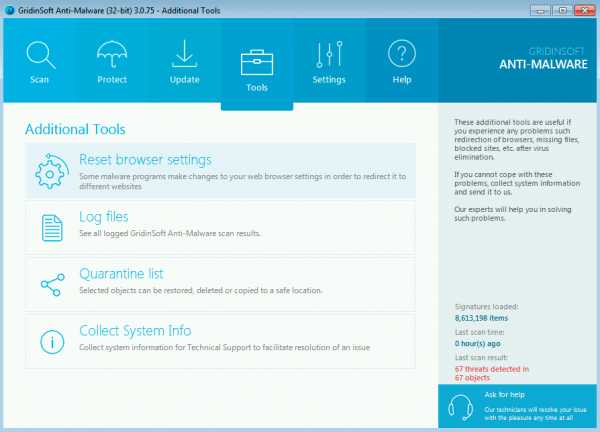
Task: Click the 'See all logged GridinSoft Anti-Malware scan results' description
Action: pyautogui.click(x=170, y=233)
